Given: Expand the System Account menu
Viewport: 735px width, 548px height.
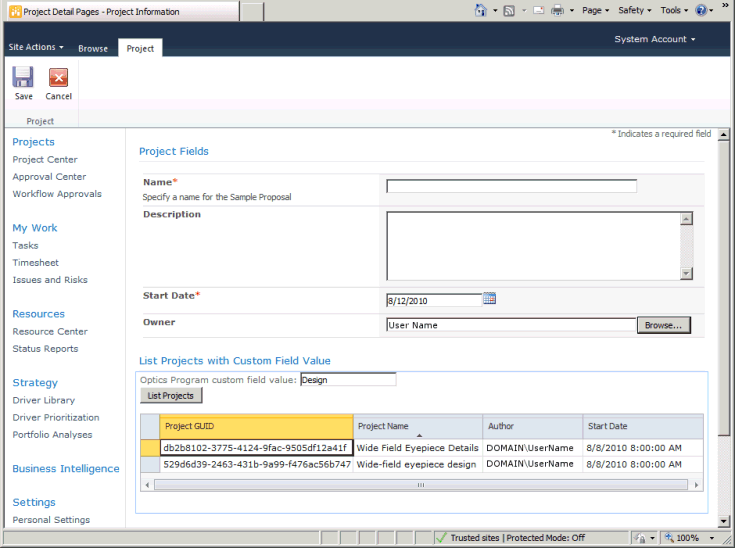Looking at the screenshot, I should click(x=655, y=39).
